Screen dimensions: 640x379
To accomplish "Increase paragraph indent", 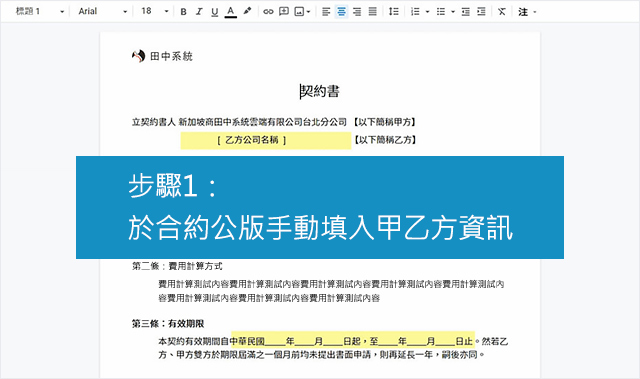I will point(481,12).
